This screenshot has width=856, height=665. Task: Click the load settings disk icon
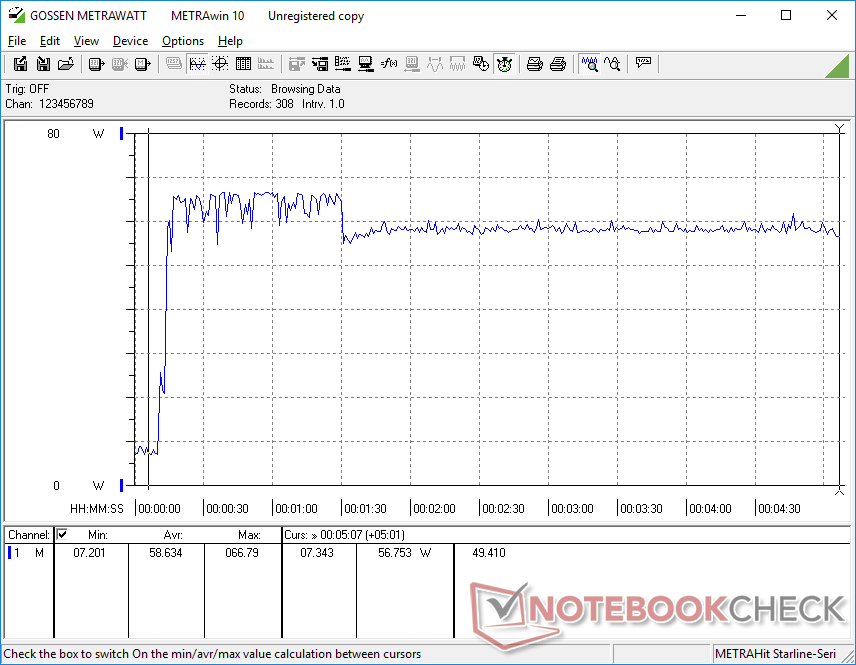(x=320, y=64)
